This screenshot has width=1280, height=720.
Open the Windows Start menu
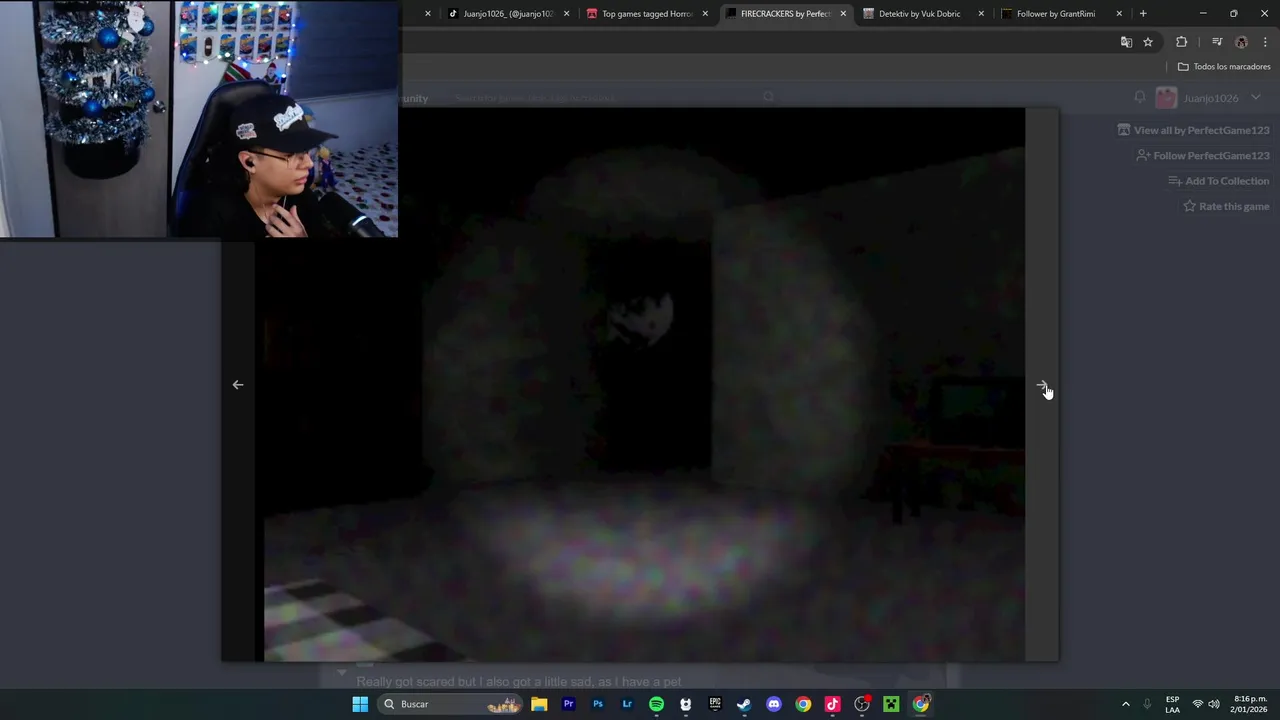[360, 704]
